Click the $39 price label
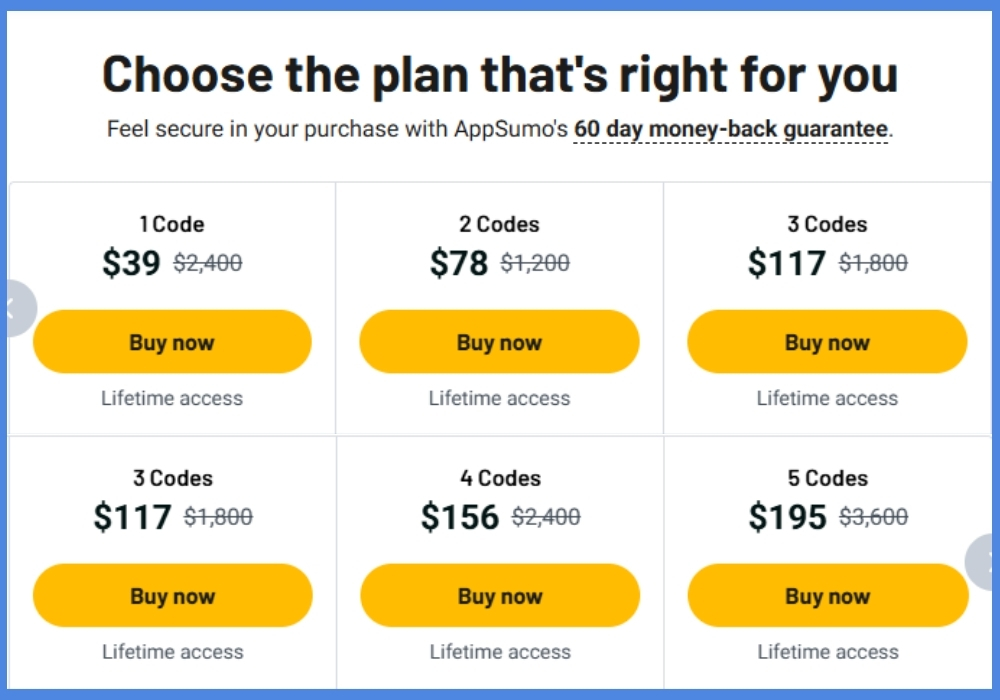The height and width of the screenshot is (700, 1000). coord(131,264)
